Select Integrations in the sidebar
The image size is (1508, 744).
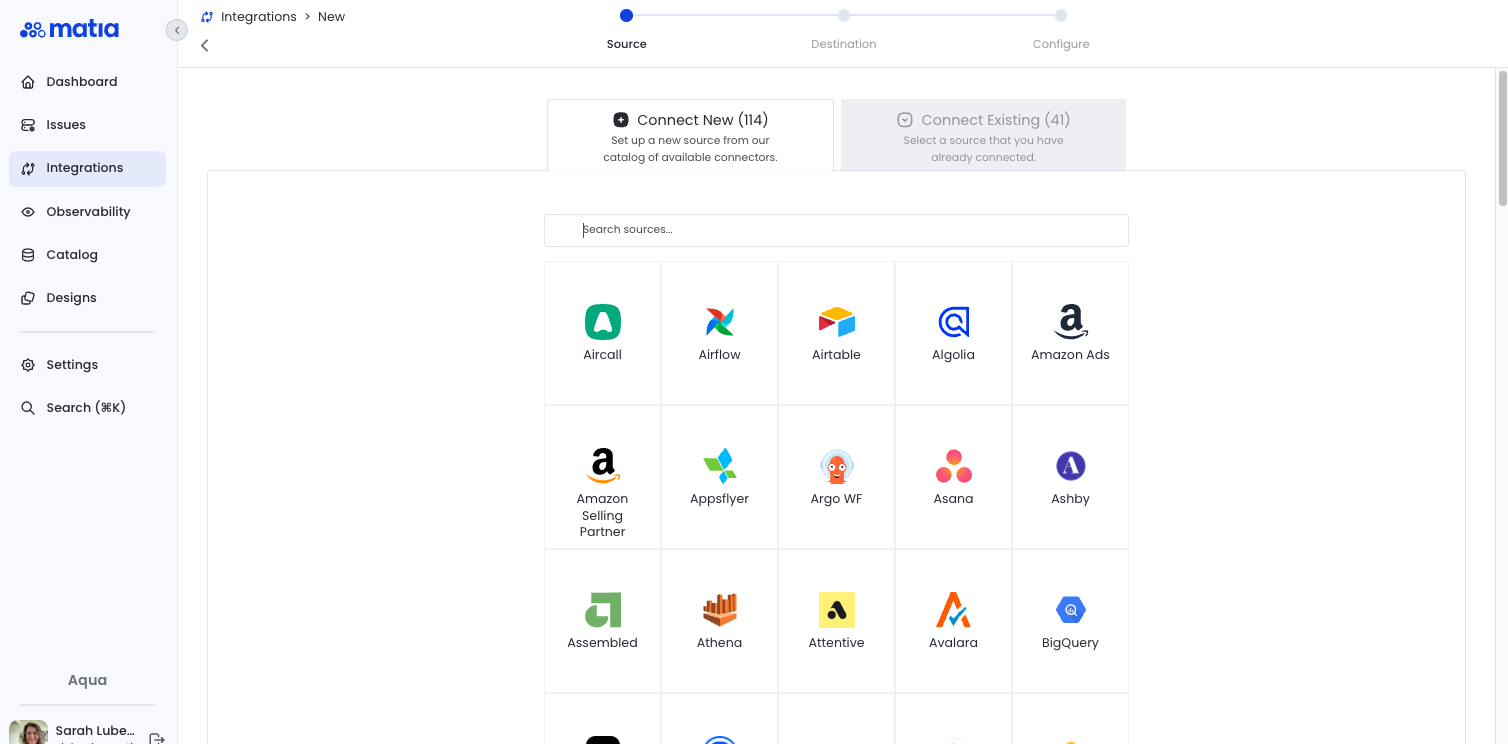(87, 168)
